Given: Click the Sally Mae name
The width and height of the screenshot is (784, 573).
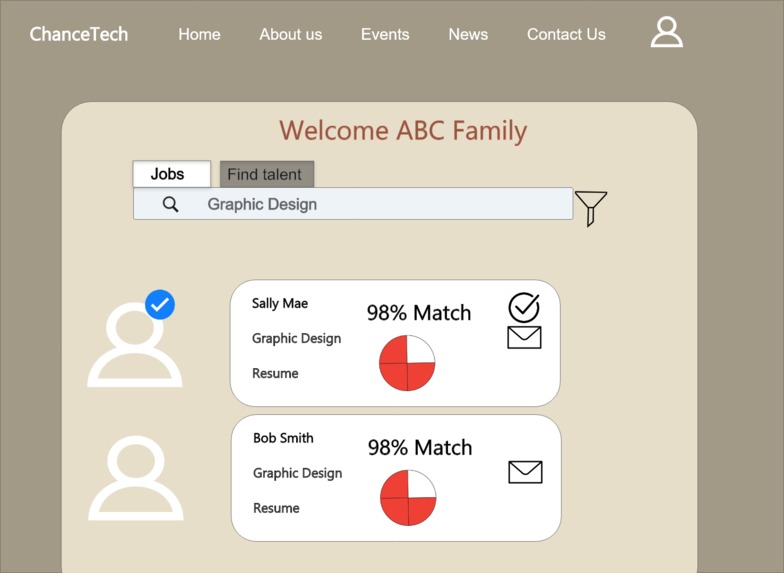Looking at the screenshot, I should (x=280, y=304).
